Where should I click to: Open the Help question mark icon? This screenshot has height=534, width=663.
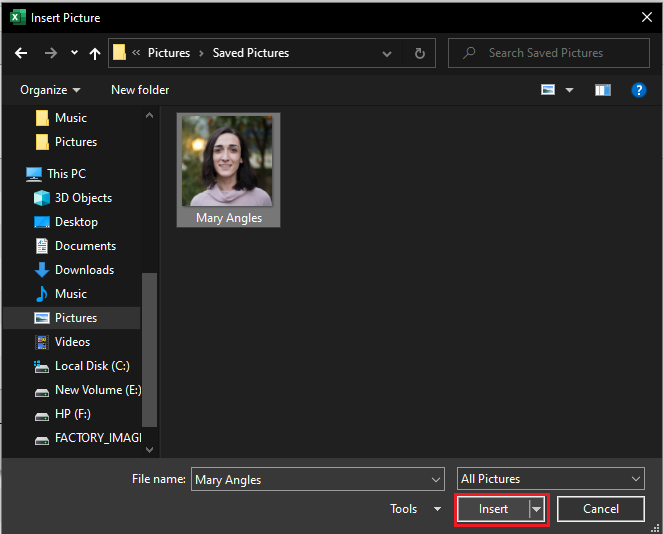(x=639, y=90)
